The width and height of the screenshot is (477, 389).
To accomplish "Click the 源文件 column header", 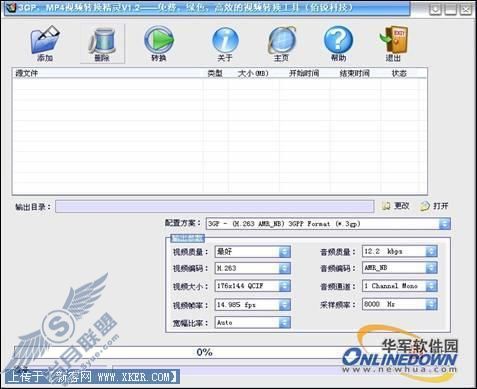I will 108,73.
